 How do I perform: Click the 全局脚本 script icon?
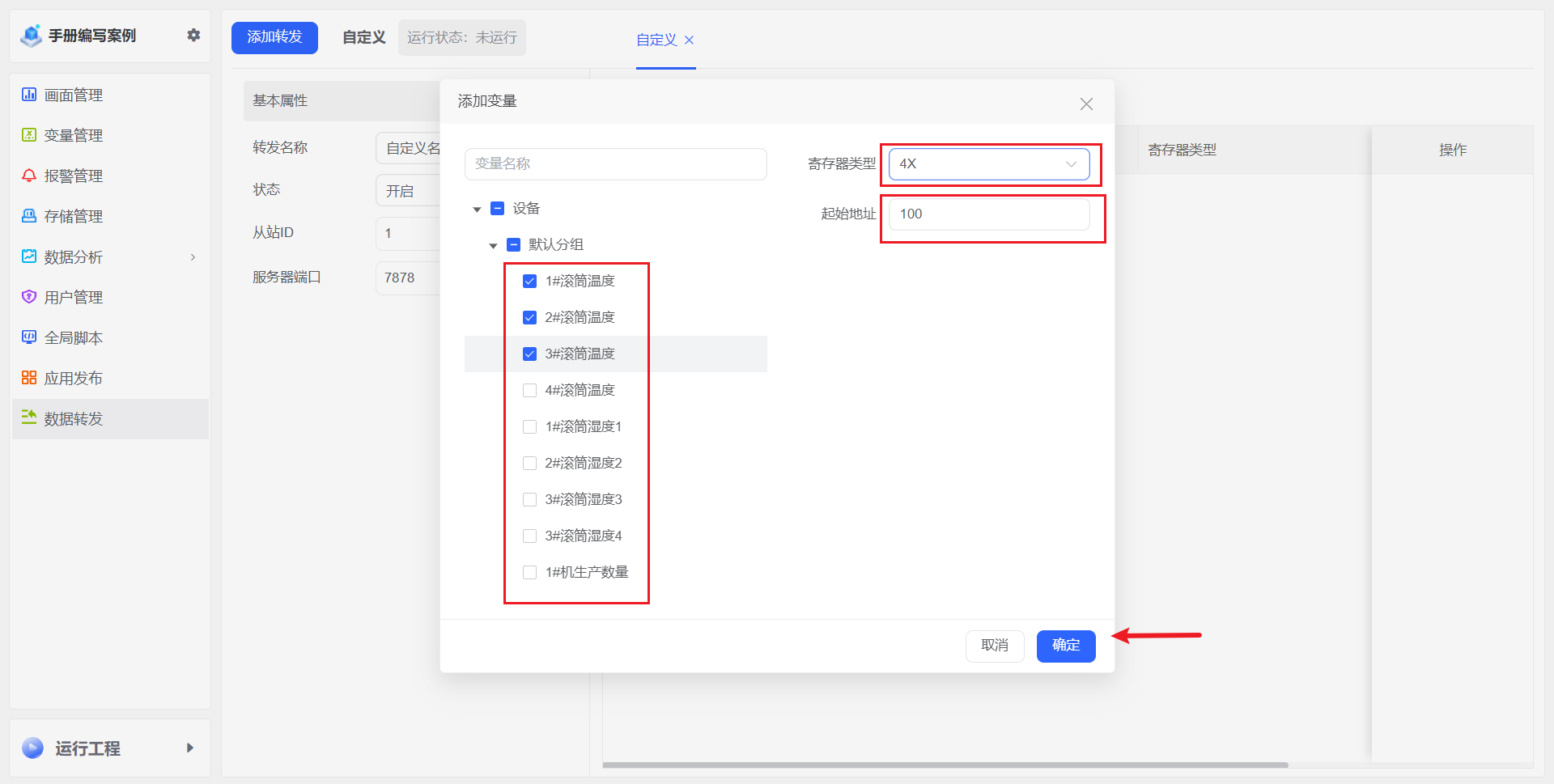click(x=29, y=337)
